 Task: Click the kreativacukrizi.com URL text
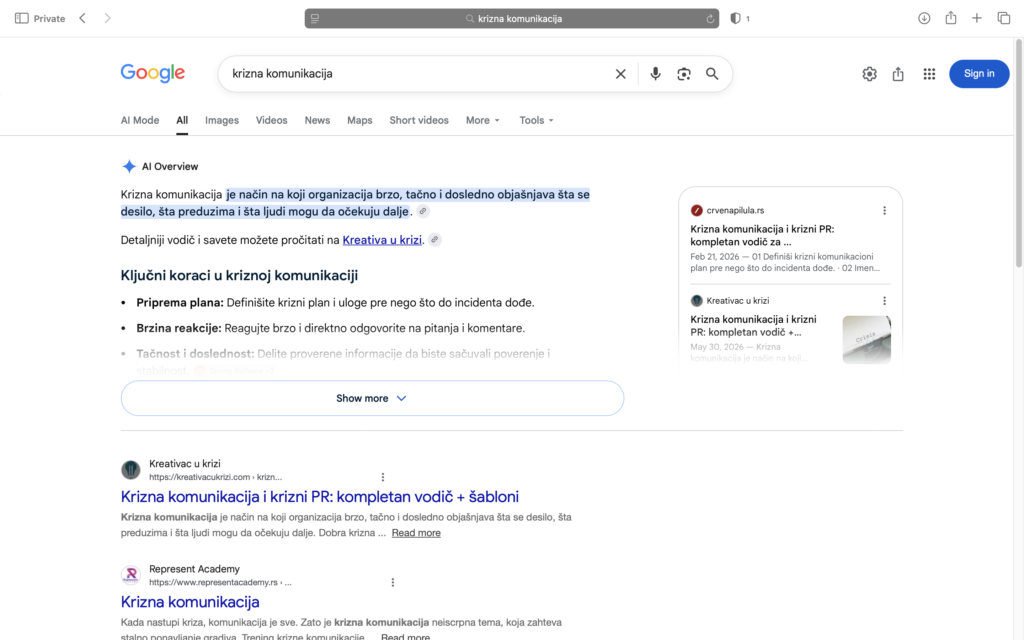(x=216, y=477)
